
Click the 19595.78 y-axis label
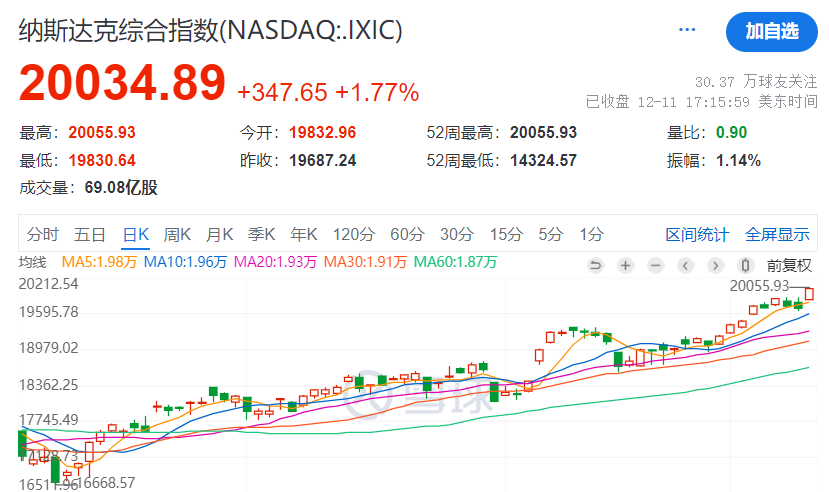click(49, 312)
